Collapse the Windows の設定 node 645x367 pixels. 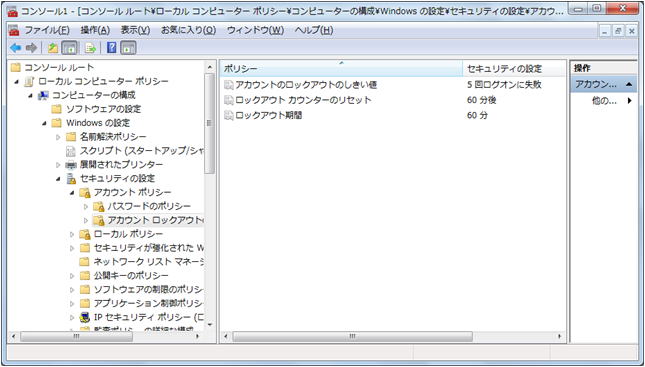pyautogui.click(x=44, y=123)
